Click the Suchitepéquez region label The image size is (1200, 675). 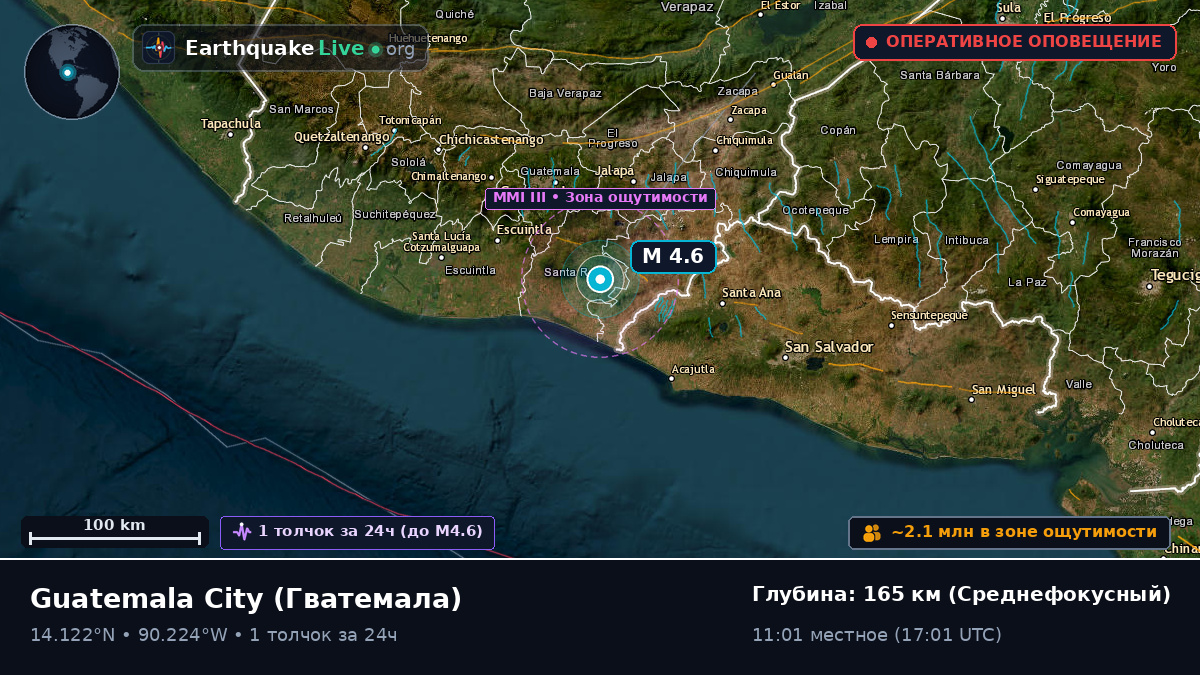click(x=395, y=214)
